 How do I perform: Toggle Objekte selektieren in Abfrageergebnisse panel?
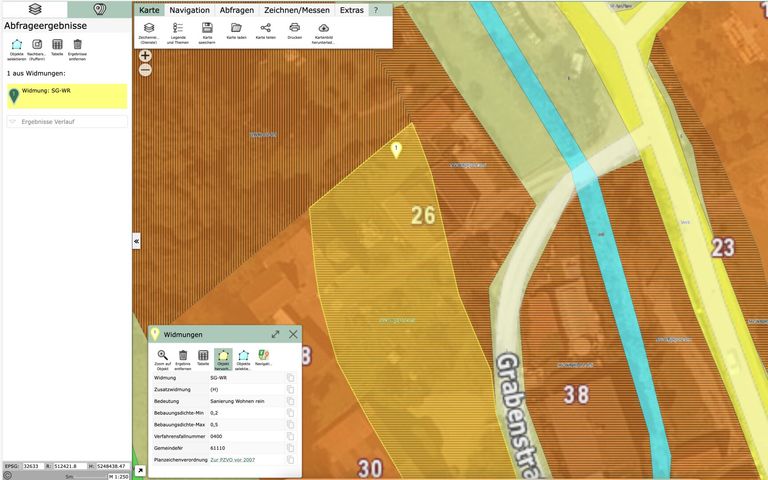pyautogui.click(x=16, y=48)
